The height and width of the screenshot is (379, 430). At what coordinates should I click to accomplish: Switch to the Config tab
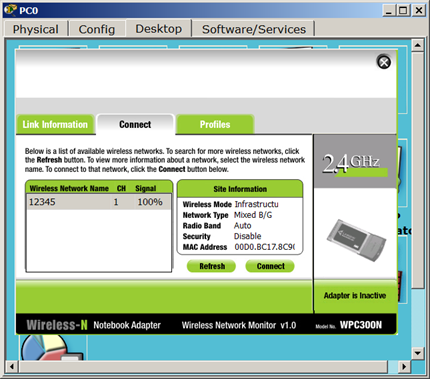(97, 29)
